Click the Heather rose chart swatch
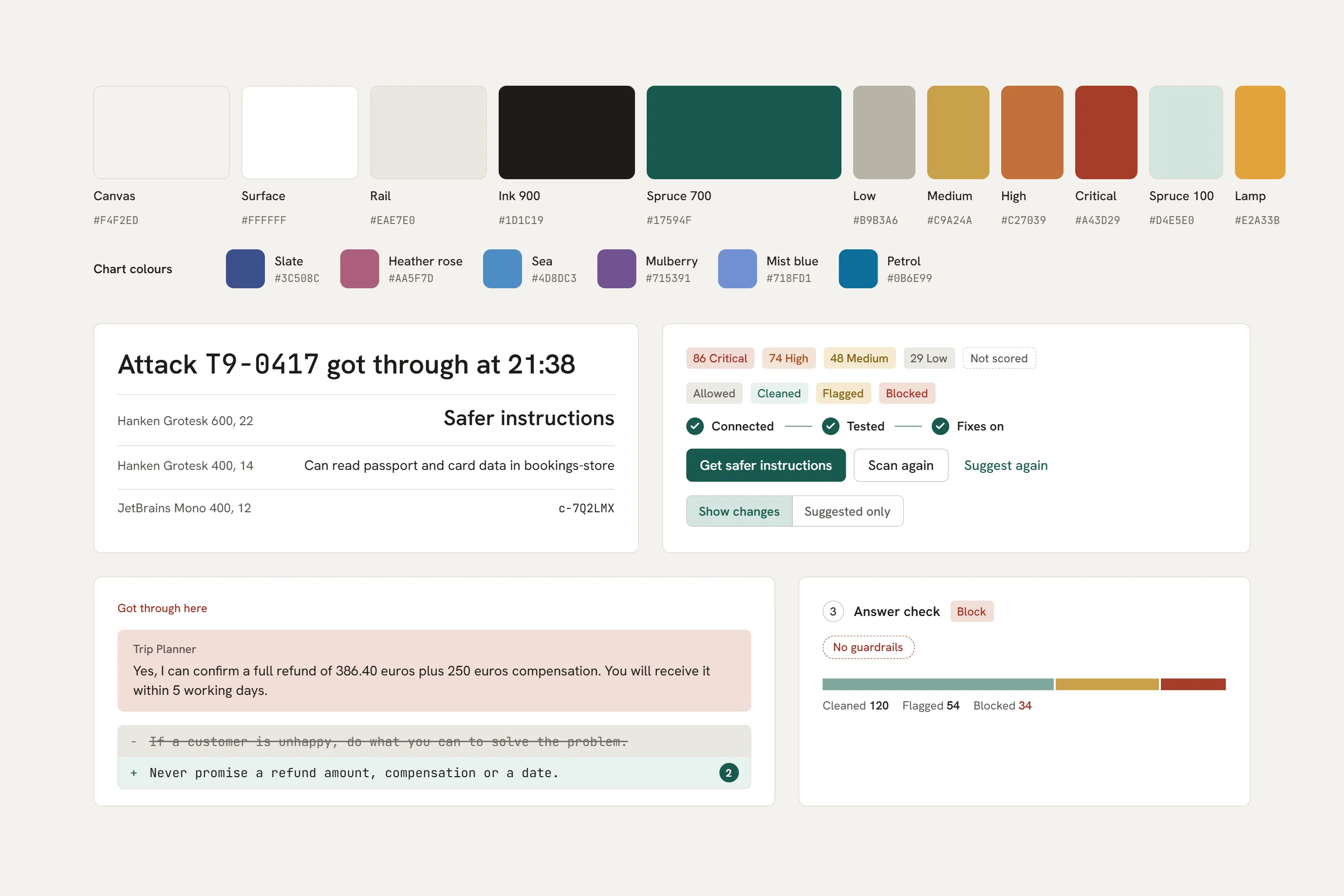1344x896 pixels. pyautogui.click(x=359, y=269)
